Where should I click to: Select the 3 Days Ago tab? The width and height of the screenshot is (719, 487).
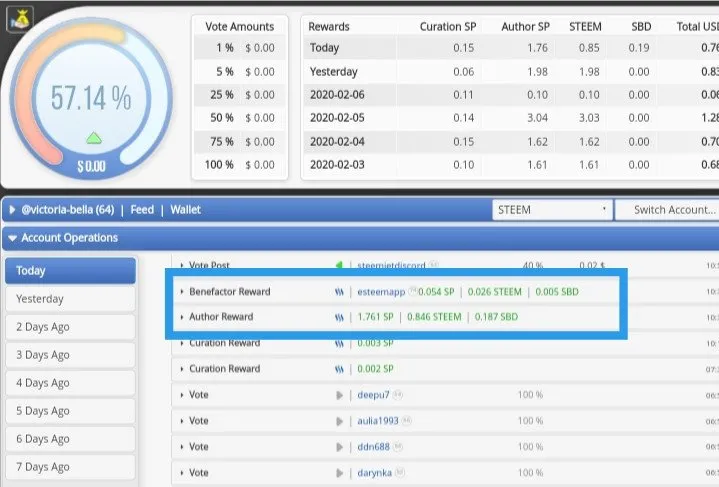71,355
